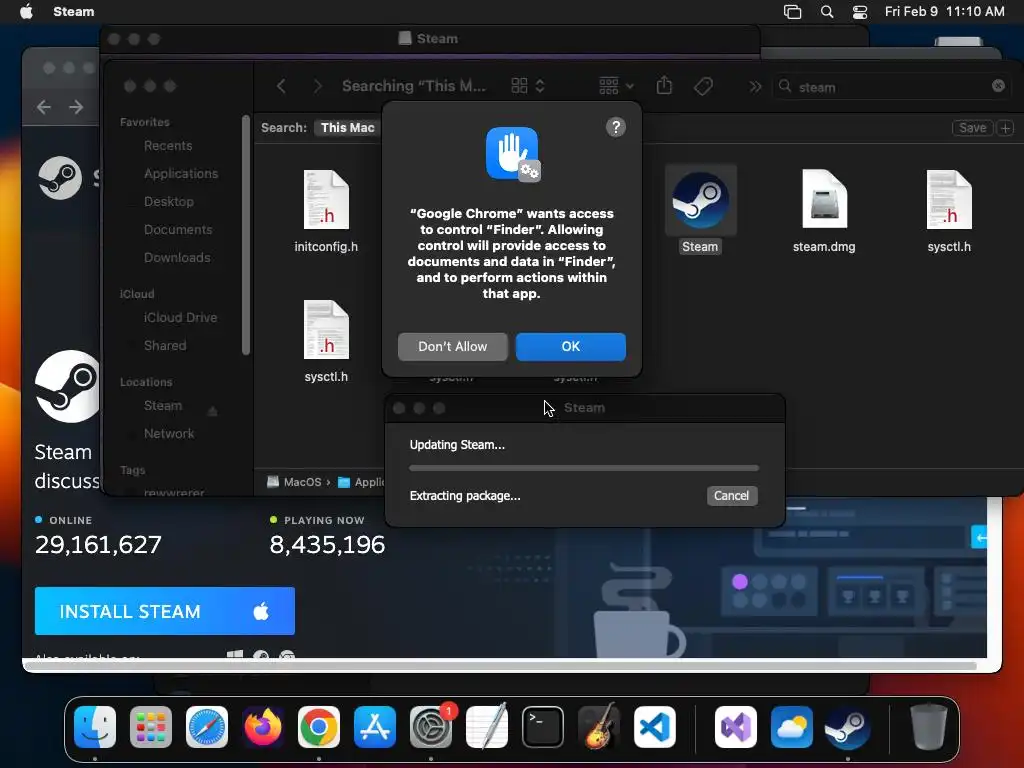Save the Finder search
Viewport: 1024px width, 768px height.
point(972,127)
